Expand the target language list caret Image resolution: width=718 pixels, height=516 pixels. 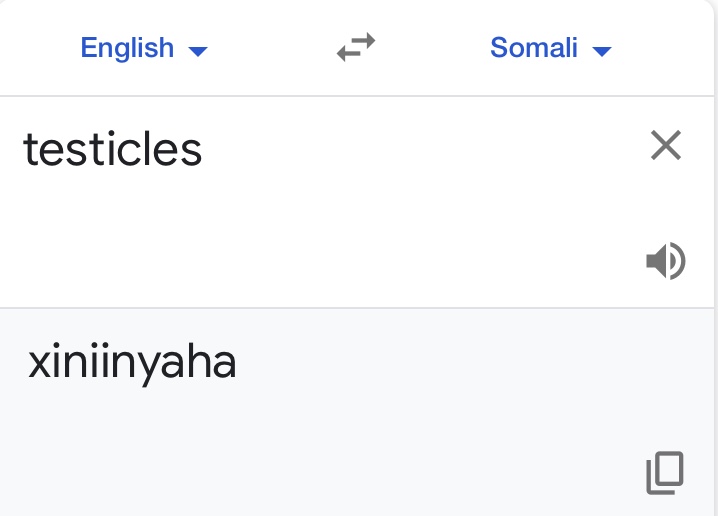[x=601, y=50]
